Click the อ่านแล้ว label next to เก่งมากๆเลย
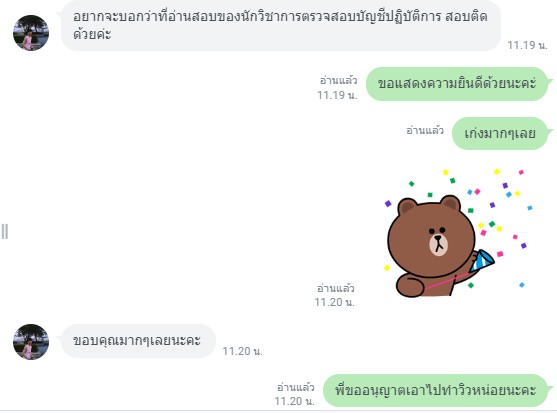 point(425,131)
